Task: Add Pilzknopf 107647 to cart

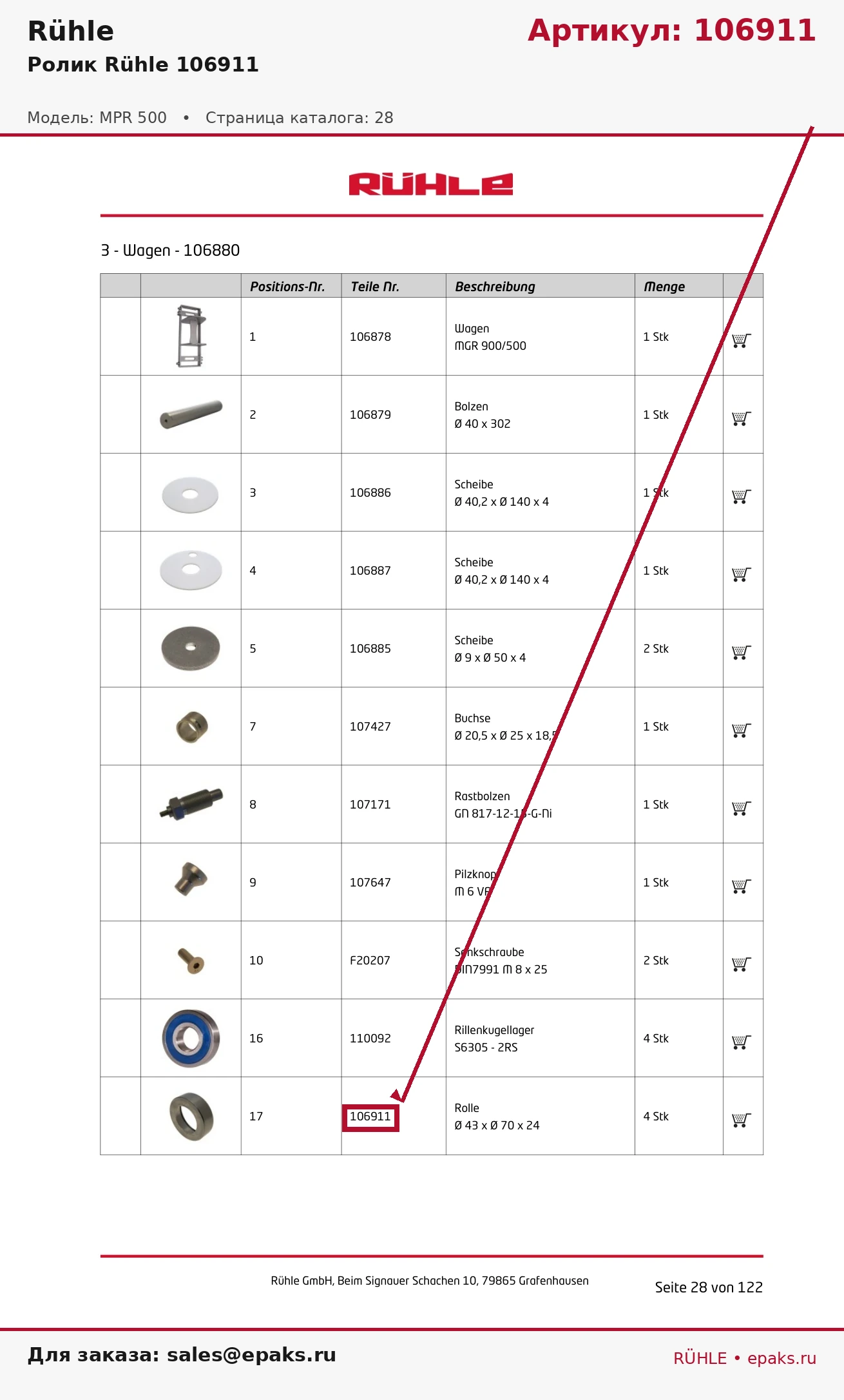Action: click(742, 886)
